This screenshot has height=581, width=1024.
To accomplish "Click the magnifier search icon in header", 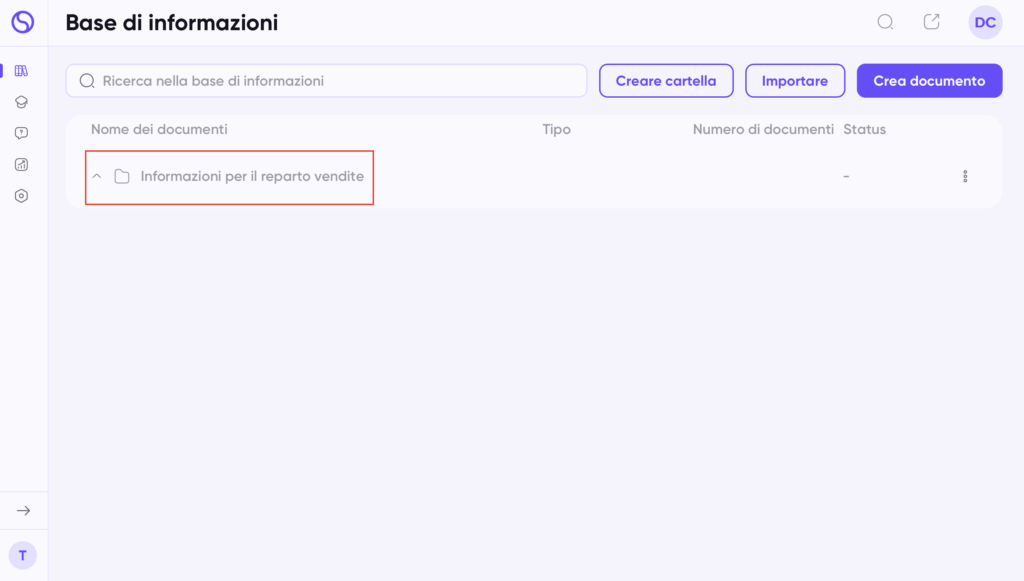I will click(885, 22).
